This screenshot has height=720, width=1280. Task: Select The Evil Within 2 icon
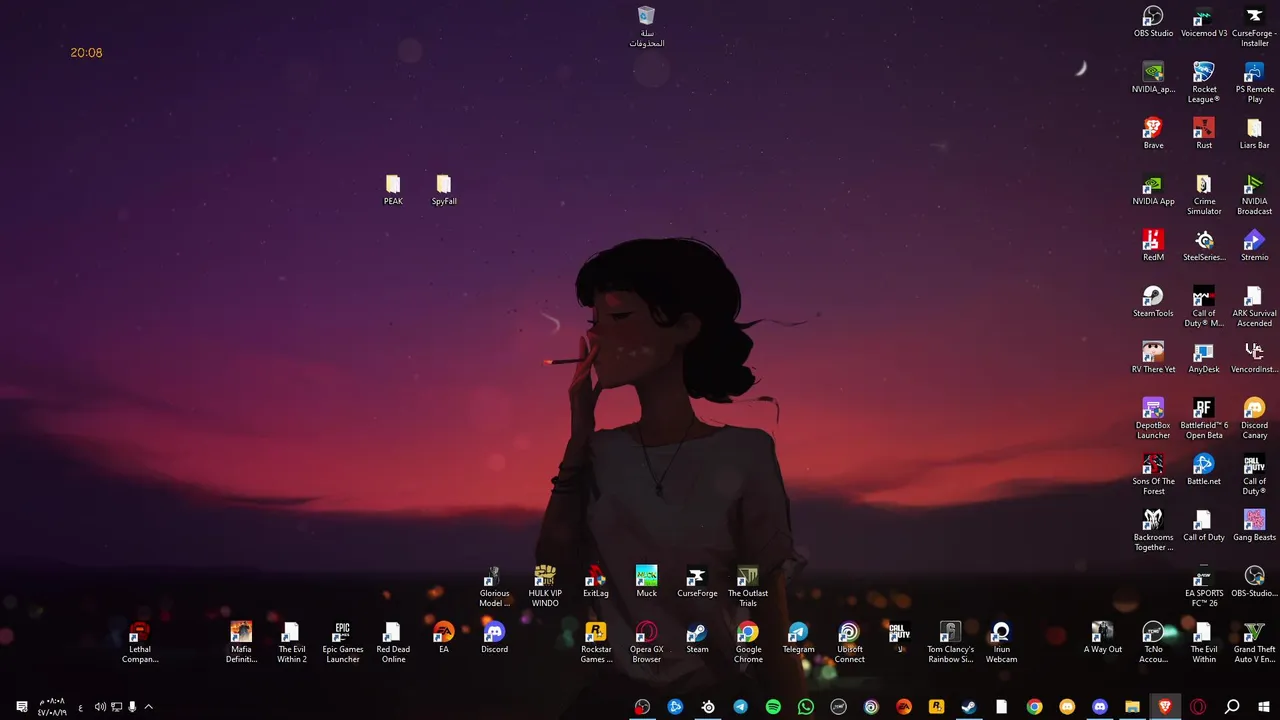(x=292, y=643)
